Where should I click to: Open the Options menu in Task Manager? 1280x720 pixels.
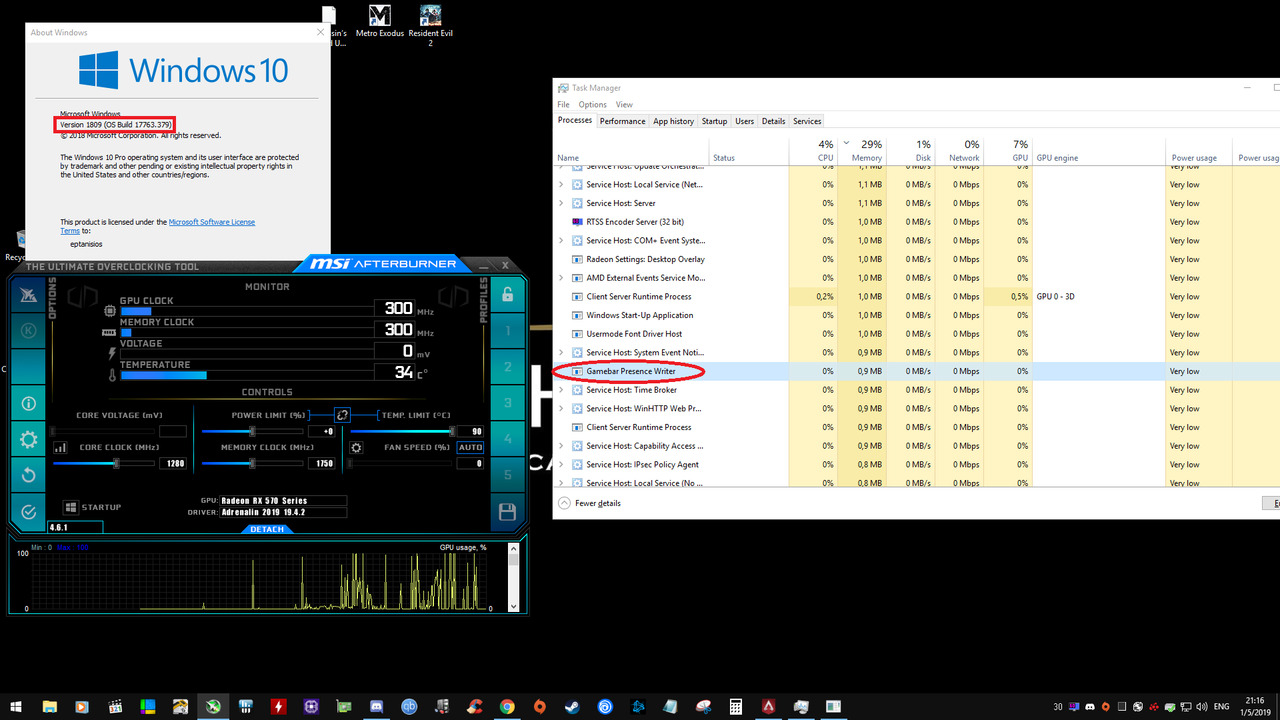592,104
